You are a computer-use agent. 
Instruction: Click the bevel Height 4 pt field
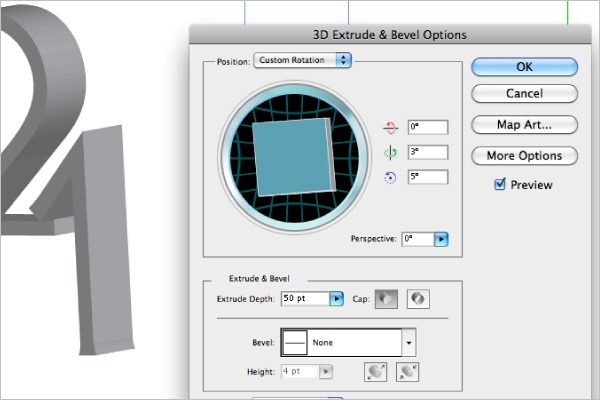pyautogui.click(x=300, y=371)
